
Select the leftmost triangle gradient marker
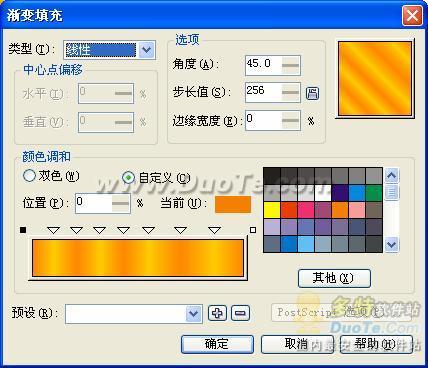pyautogui.click(x=53, y=230)
